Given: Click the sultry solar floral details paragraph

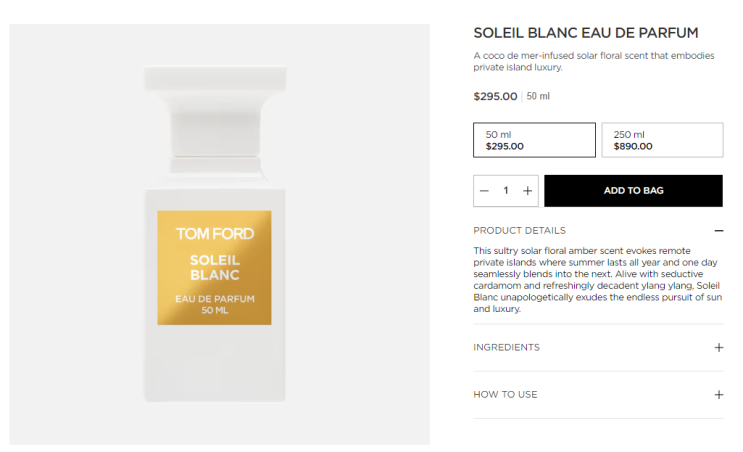Looking at the screenshot, I should pos(597,280).
